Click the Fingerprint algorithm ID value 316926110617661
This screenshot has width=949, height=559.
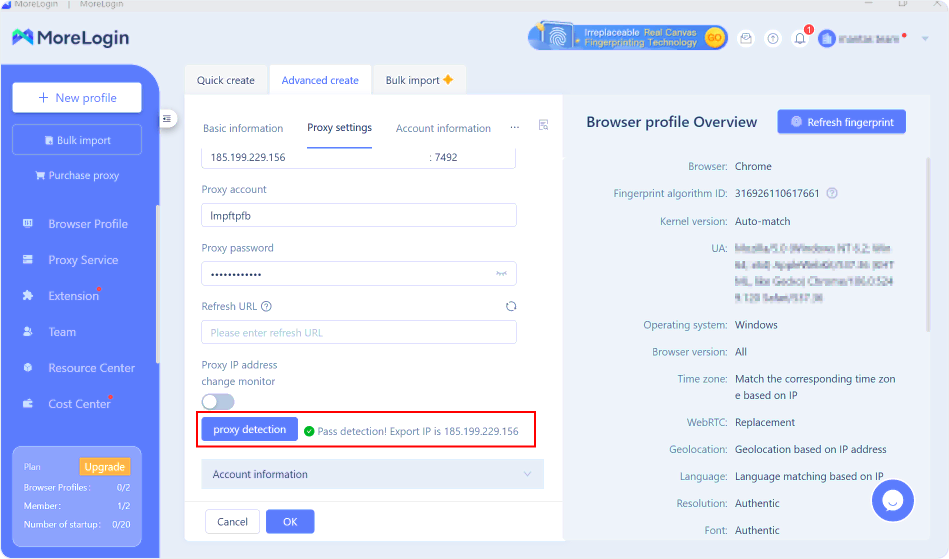click(777, 194)
